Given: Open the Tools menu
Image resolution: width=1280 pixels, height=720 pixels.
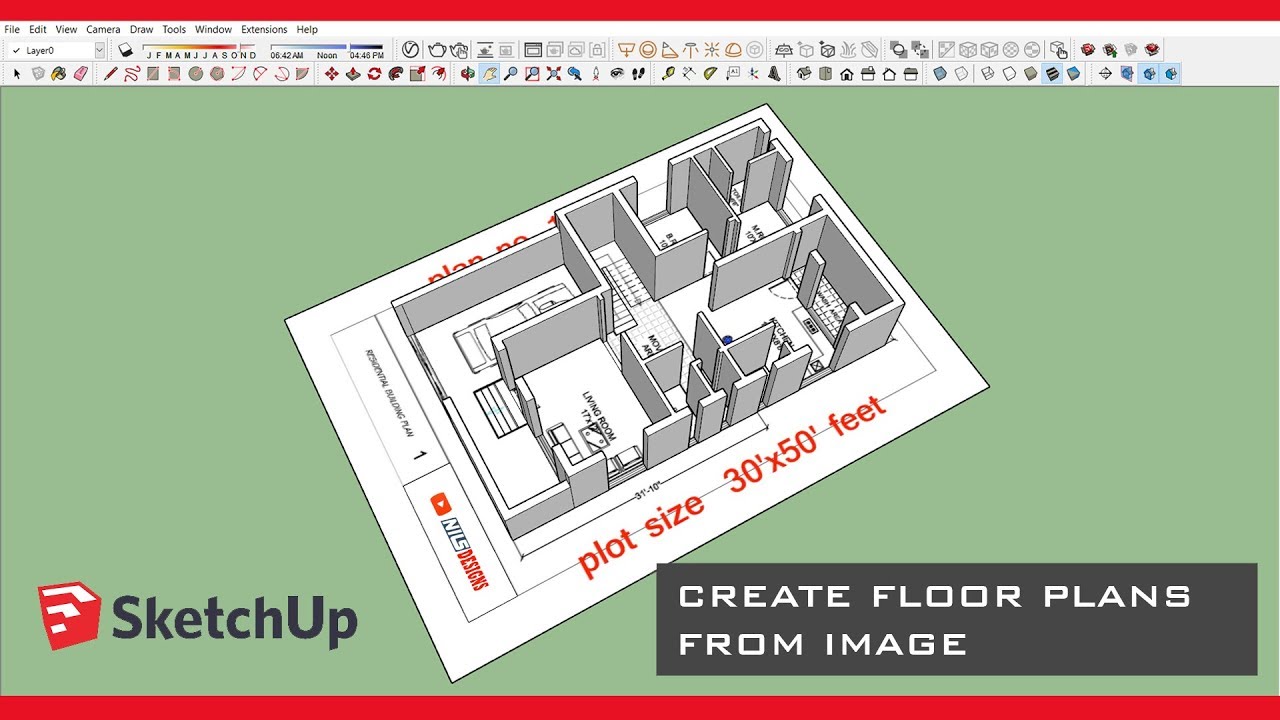Looking at the screenshot, I should 174,30.
